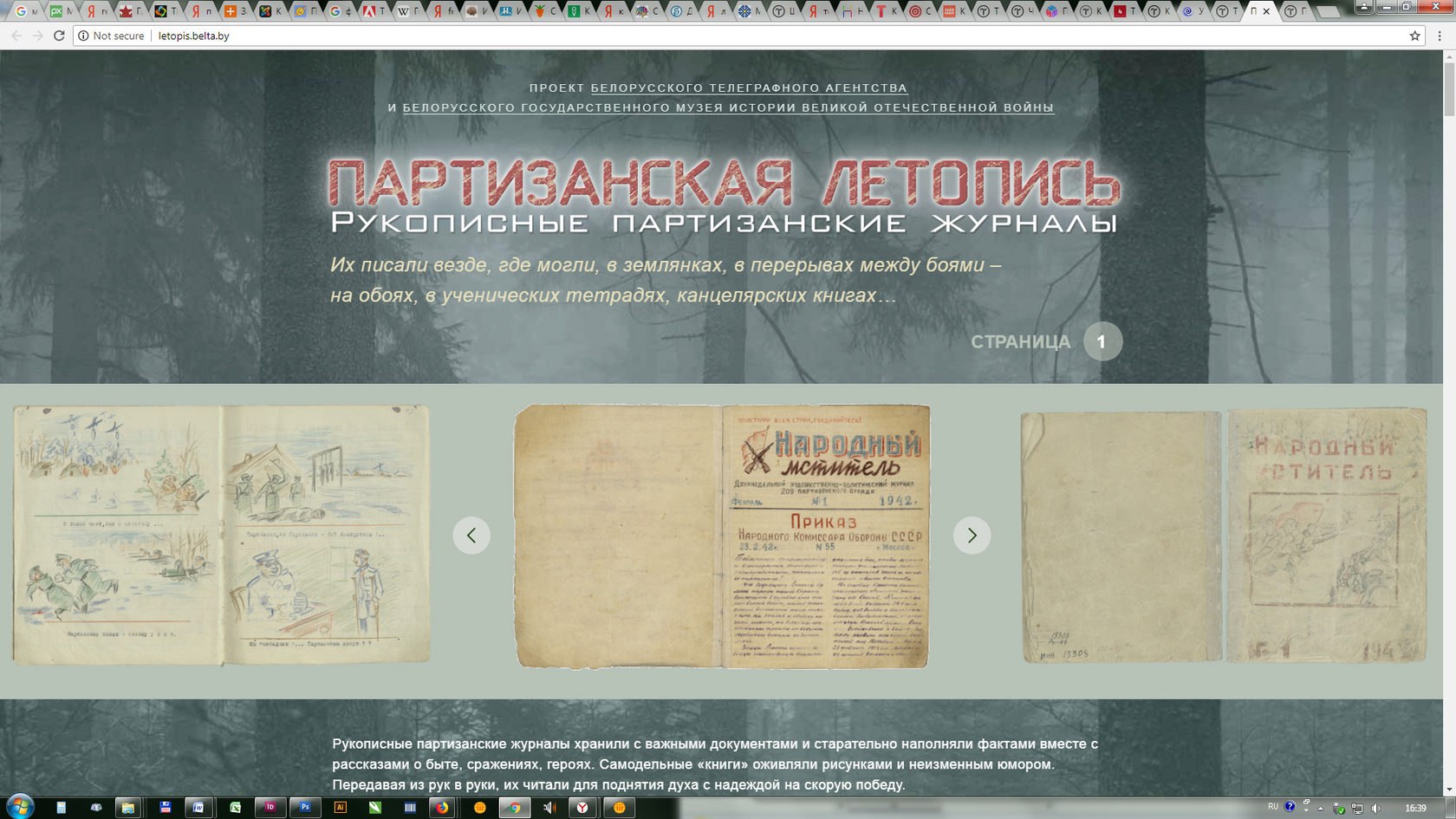1456x819 pixels.
Task: Click the address bar URL letopis.belta.by
Action: coord(193,36)
